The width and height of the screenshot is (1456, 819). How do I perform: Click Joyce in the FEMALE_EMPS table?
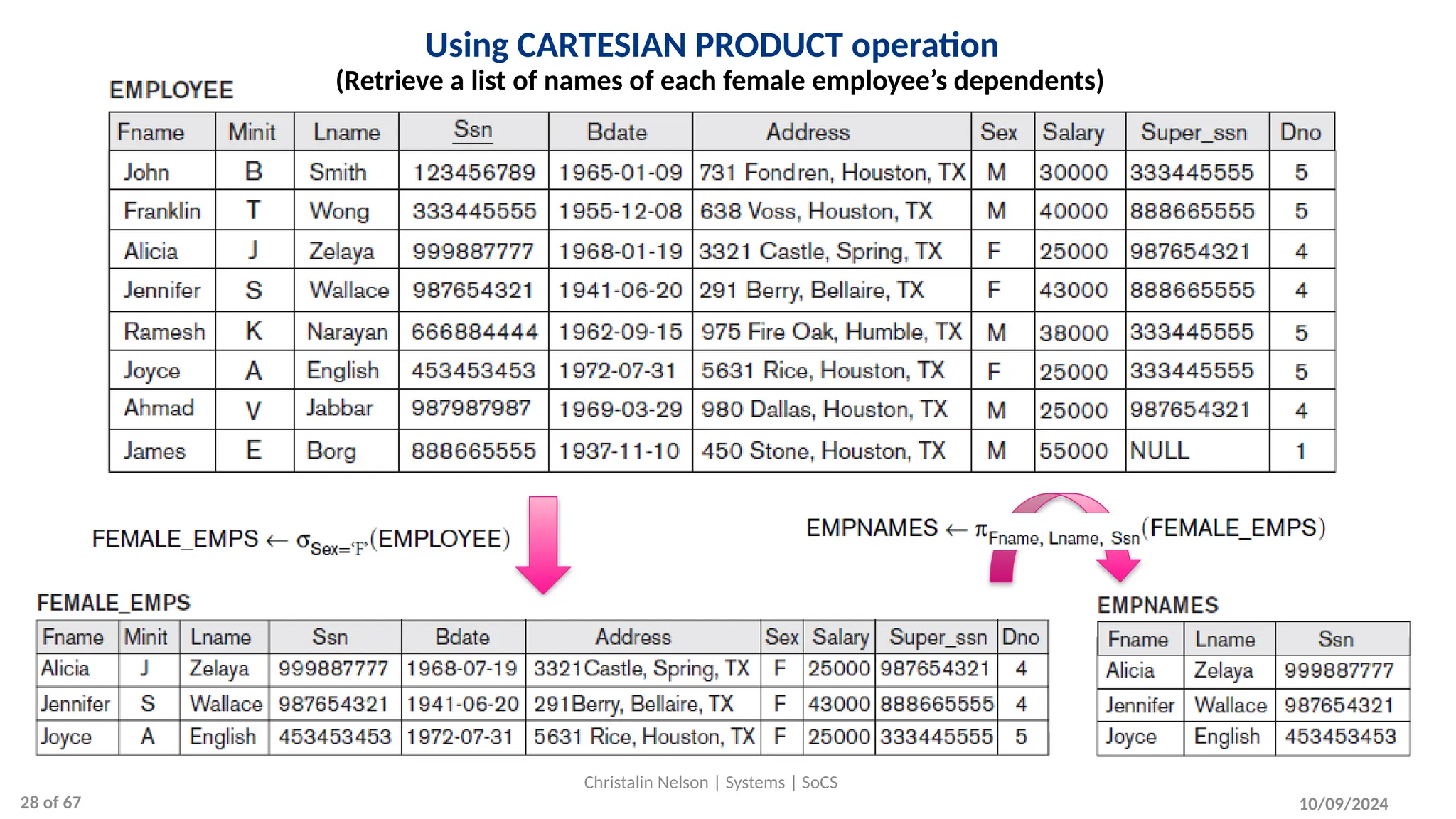[x=66, y=737]
